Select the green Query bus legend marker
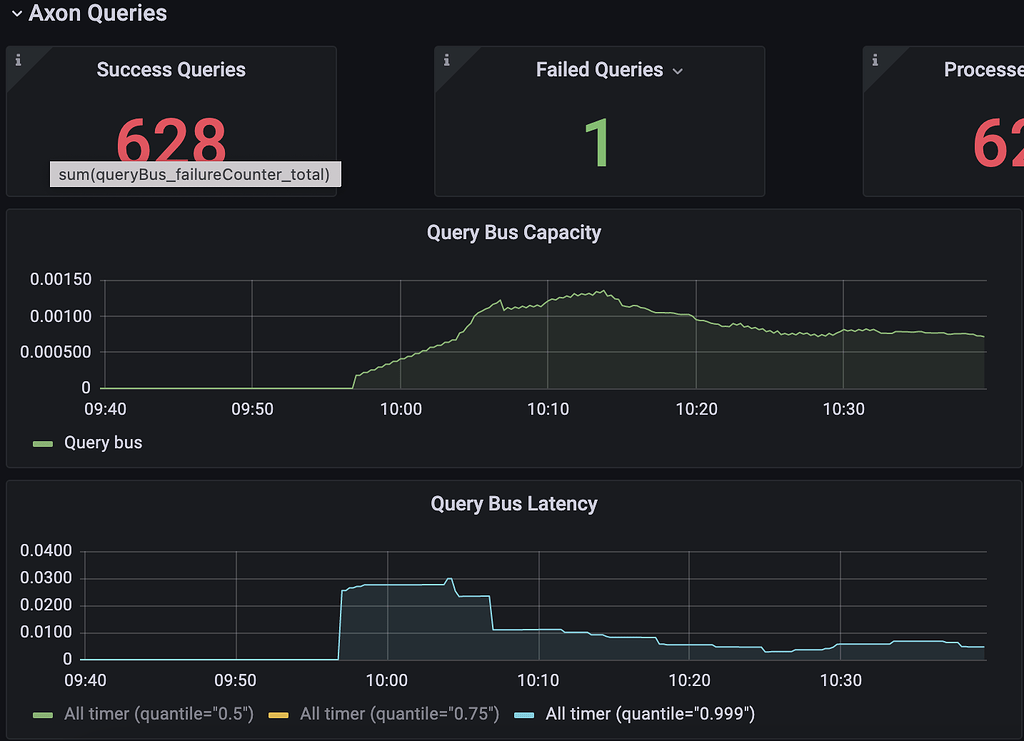 [x=41, y=442]
